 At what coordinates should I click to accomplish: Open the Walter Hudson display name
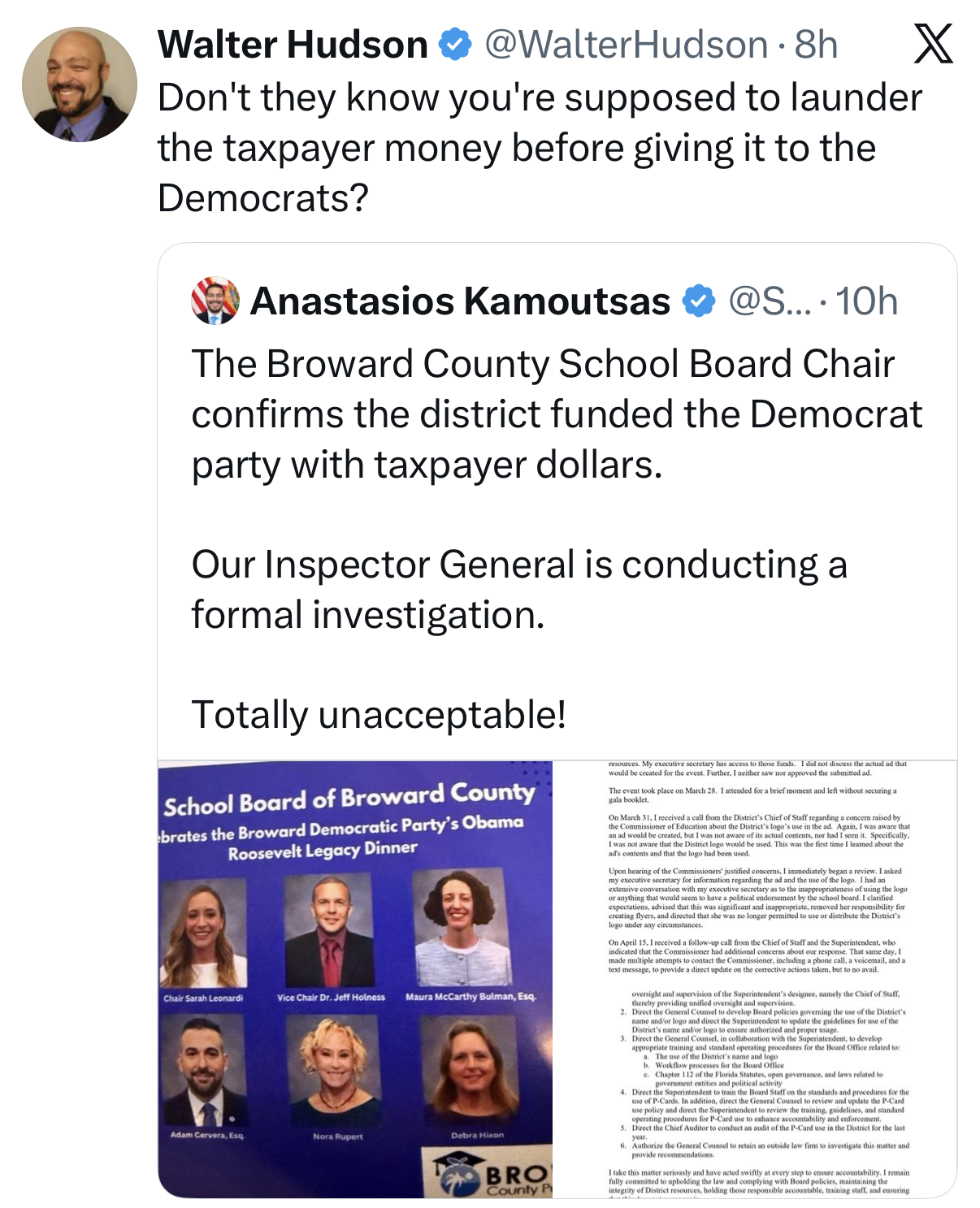pyautogui.click(x=293, y=45)
